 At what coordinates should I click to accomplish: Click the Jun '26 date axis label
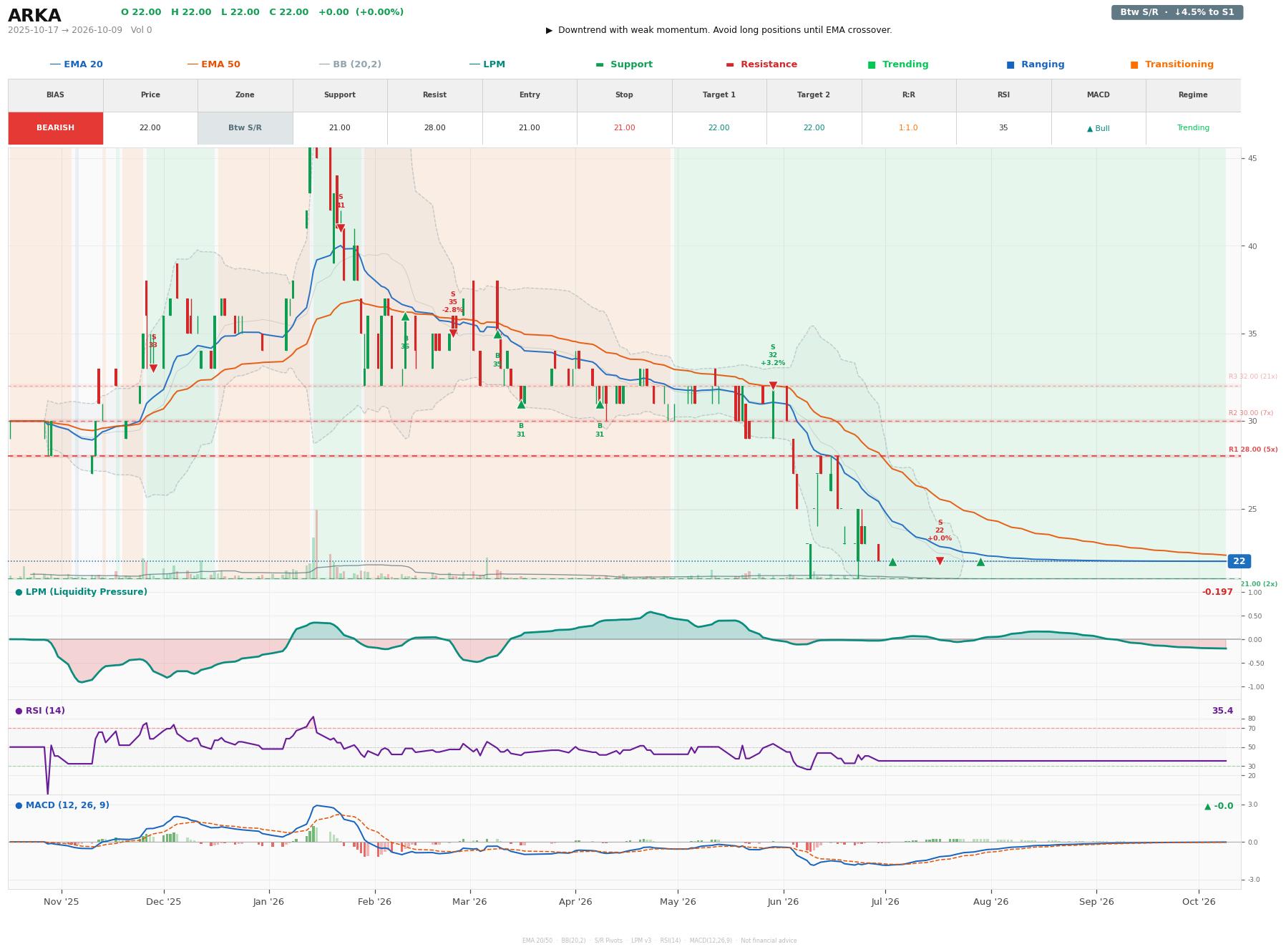783,901
